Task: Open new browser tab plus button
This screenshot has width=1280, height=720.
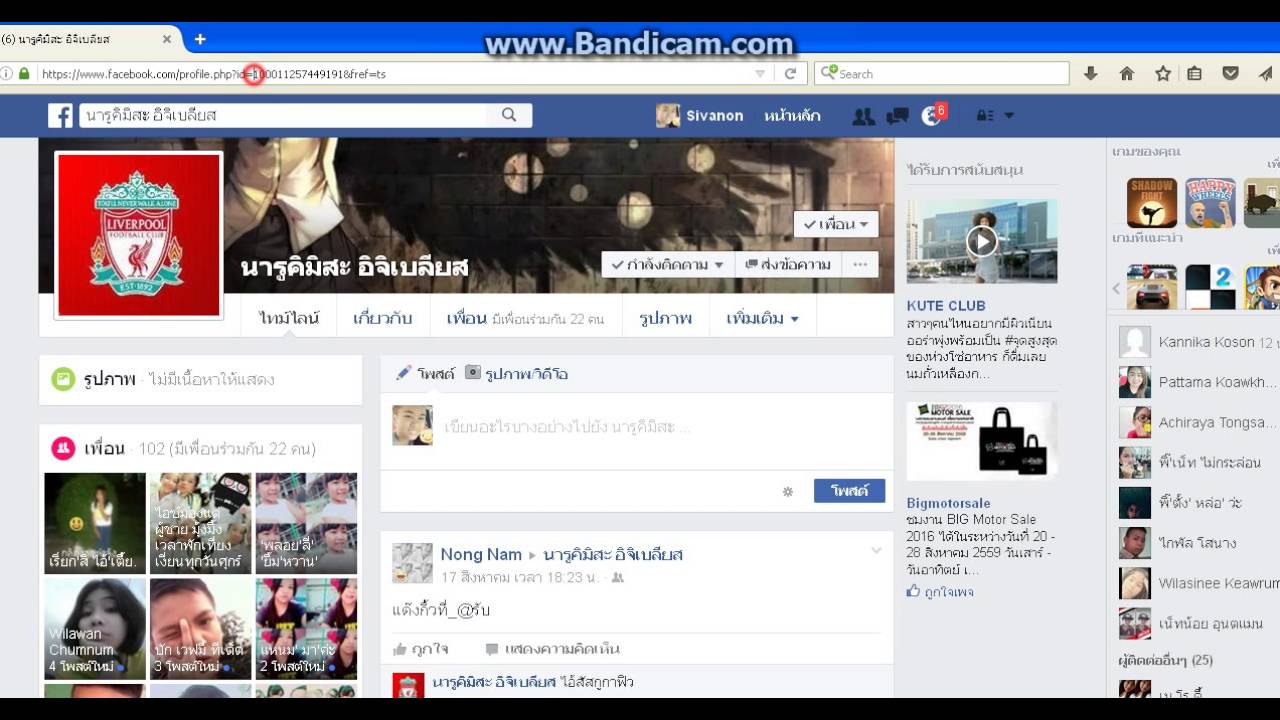Action: tap(200, 39)
